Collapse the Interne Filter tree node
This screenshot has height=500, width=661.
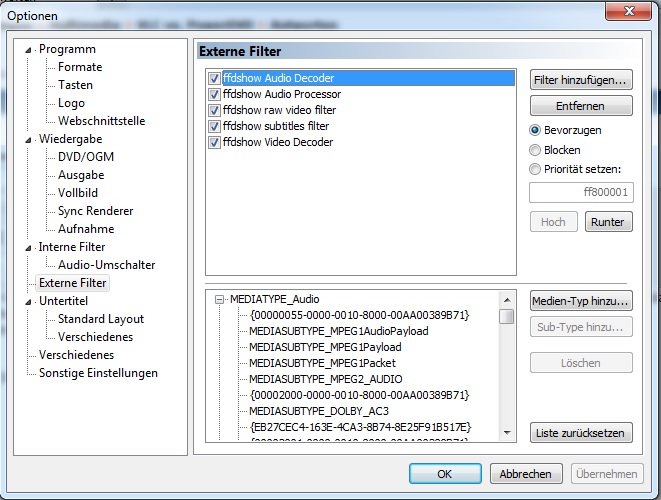pyautogui.click(x=28, y=248)
